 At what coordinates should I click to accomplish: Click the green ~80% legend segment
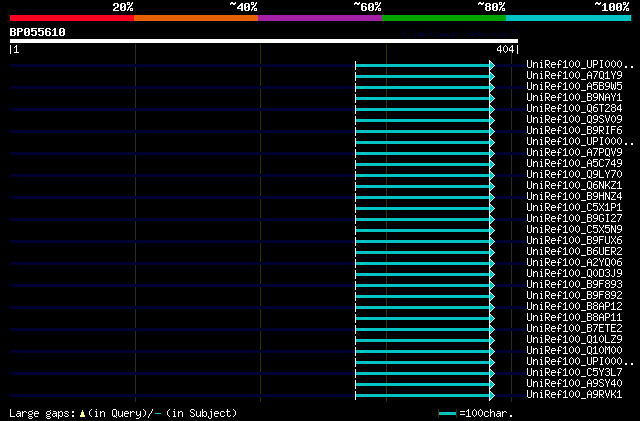click(444, 18)
